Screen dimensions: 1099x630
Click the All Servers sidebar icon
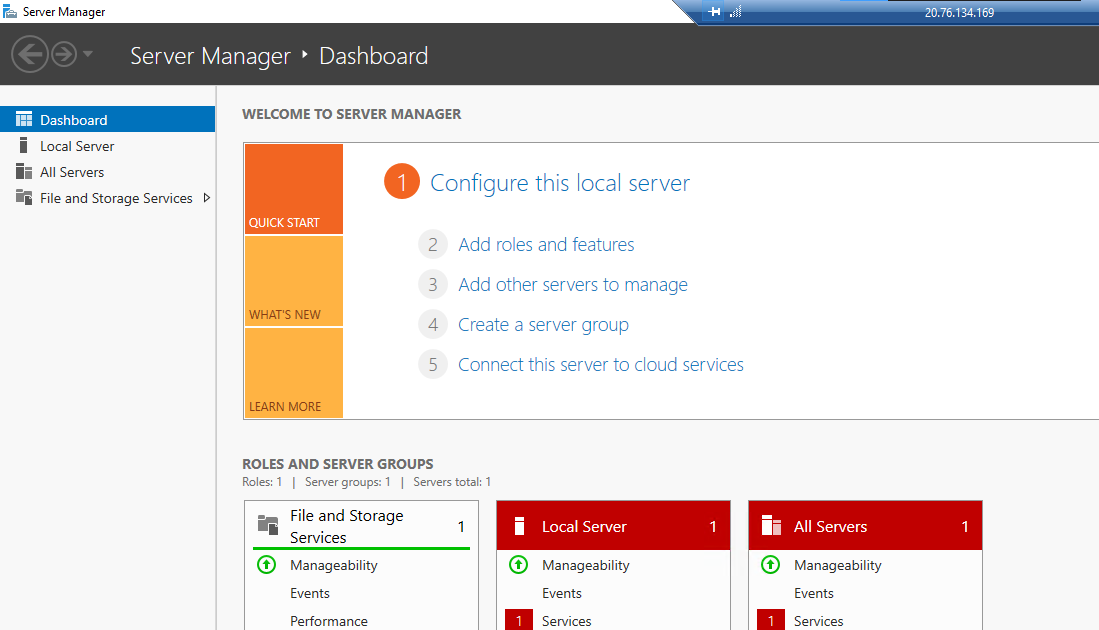click(24, 171)
